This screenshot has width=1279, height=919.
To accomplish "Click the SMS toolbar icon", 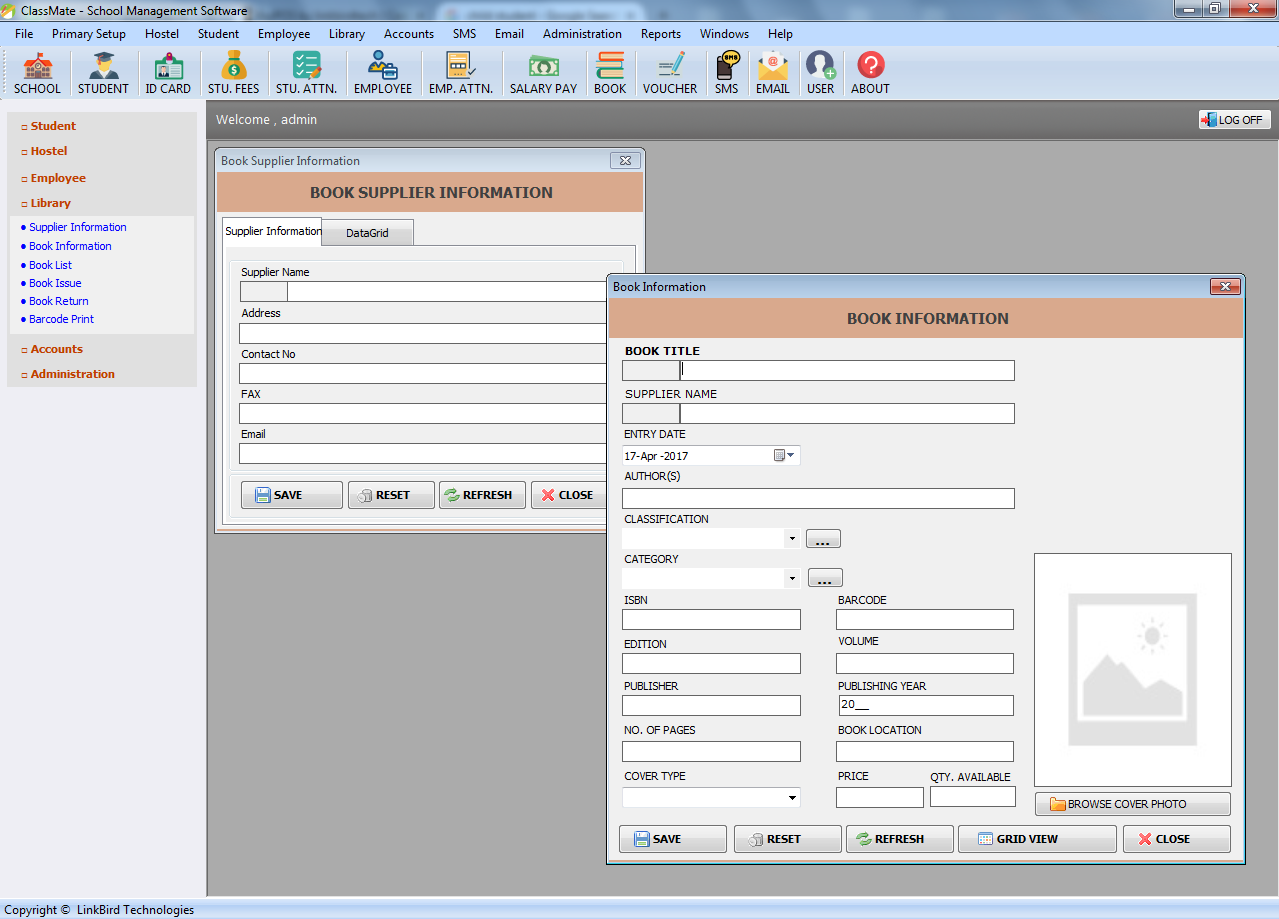I will click(727, 71).
